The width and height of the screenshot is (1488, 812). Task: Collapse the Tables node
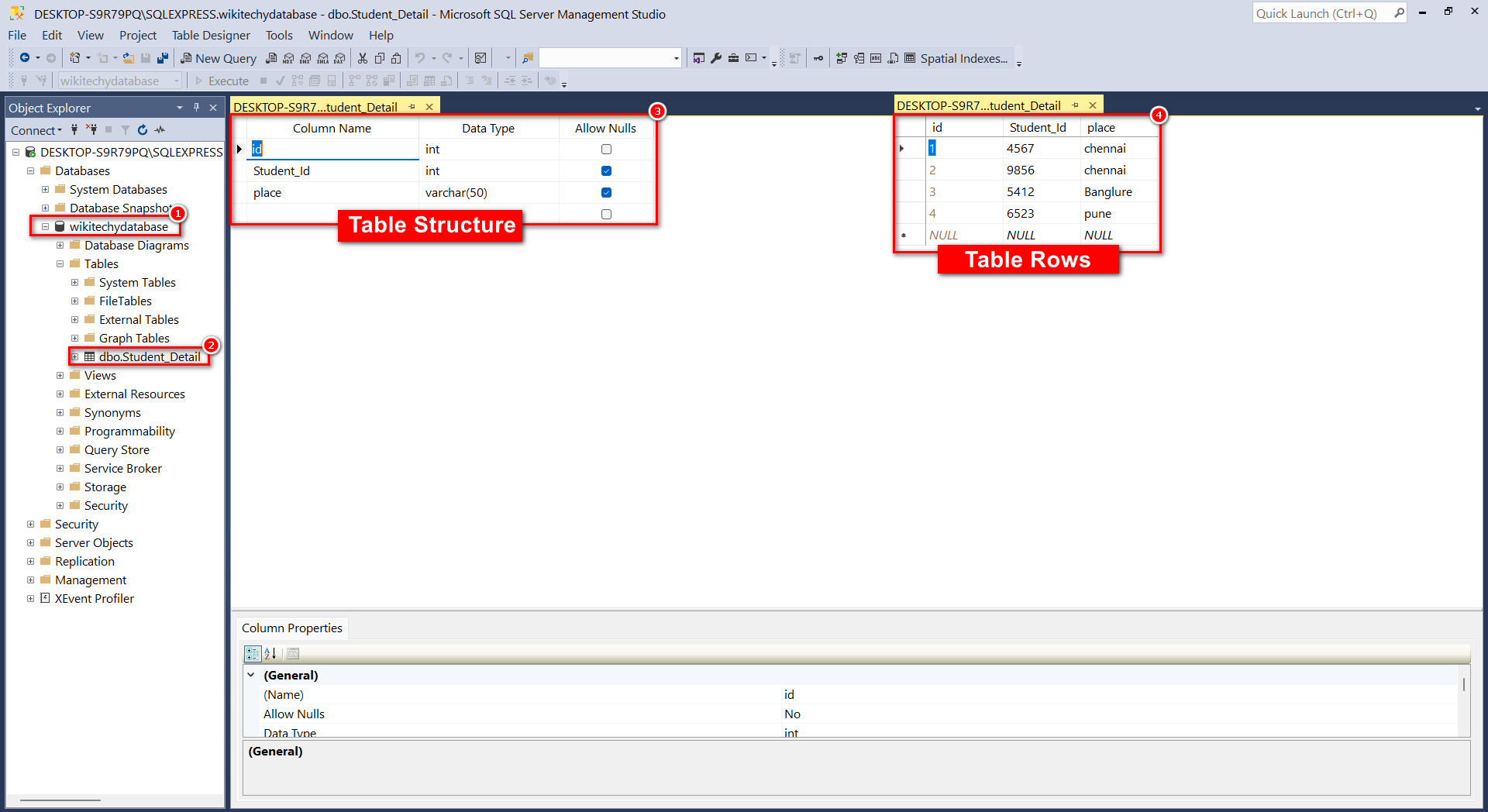coord(60,263)
